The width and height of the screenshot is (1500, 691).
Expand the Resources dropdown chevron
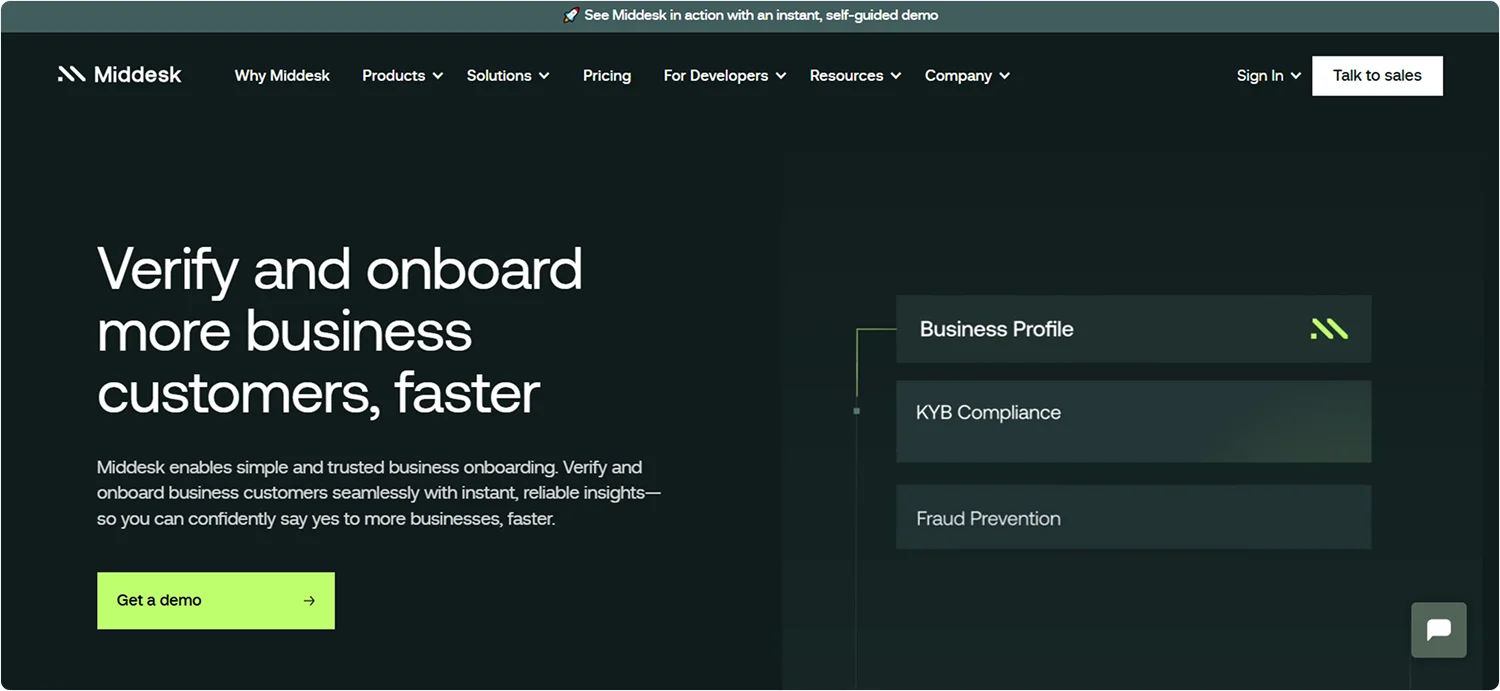click(896, 76)
